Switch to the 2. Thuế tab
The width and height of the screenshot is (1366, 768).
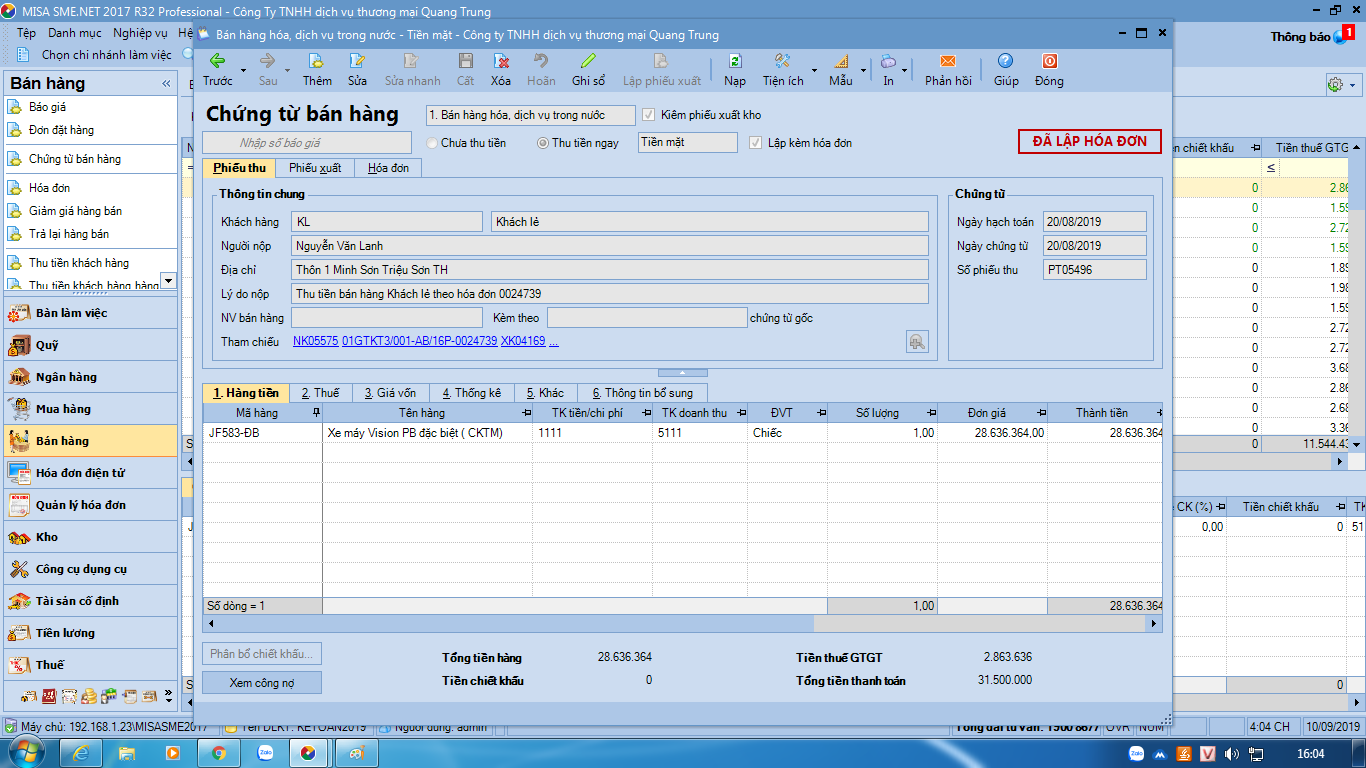(320, 393)
